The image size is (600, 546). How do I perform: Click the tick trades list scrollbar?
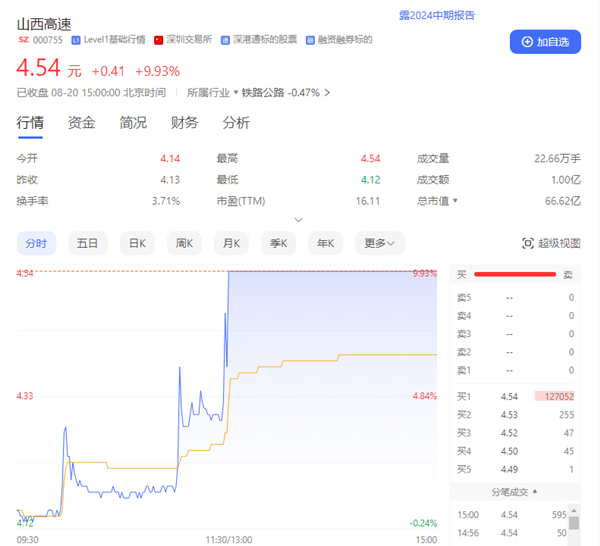click(574, 522)
